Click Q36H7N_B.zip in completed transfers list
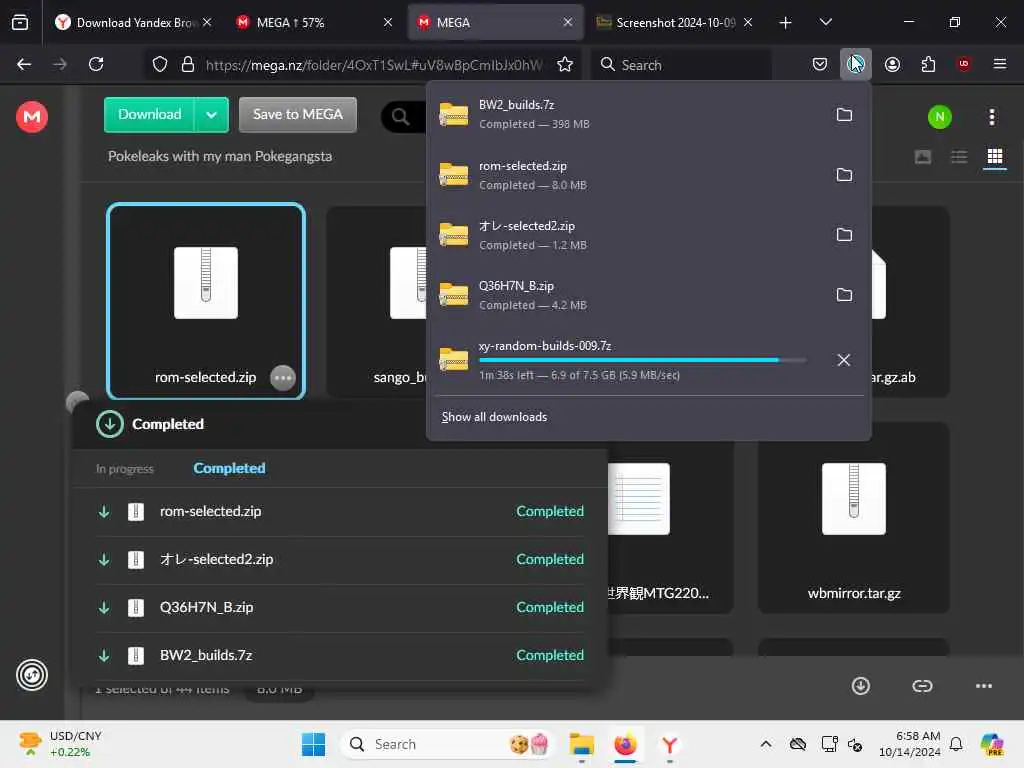The height and width of the screenshot is (768, 1024). click(x=340, y=607)
